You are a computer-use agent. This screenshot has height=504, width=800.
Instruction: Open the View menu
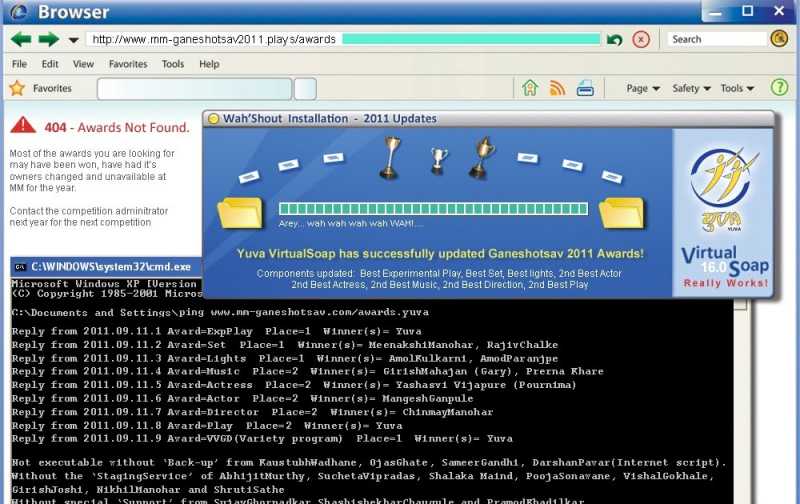pyautogui.click(x=83, y=64)
